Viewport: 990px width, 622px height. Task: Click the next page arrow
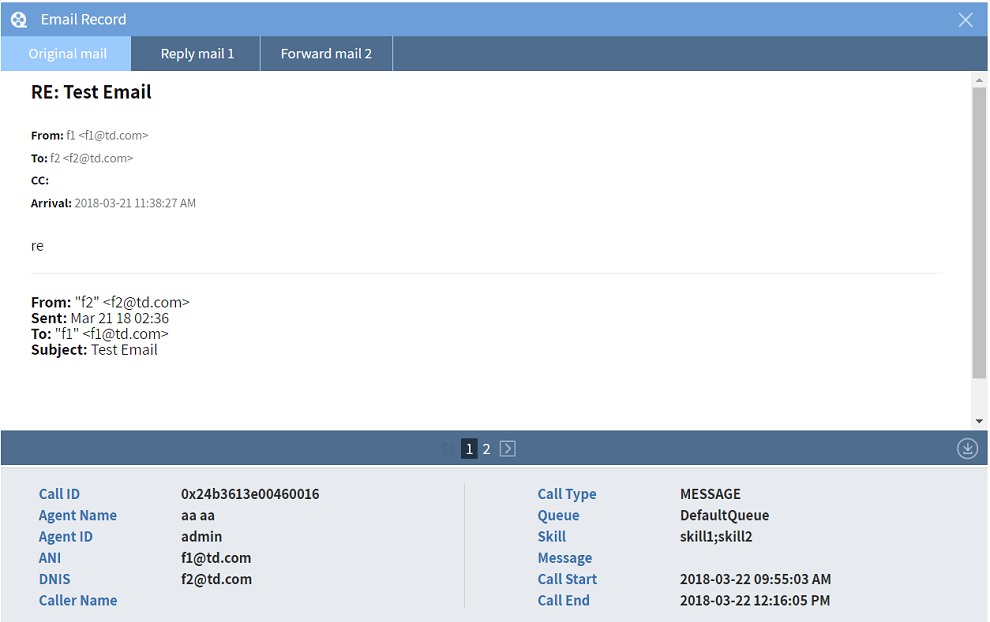[x=507, y=449]
